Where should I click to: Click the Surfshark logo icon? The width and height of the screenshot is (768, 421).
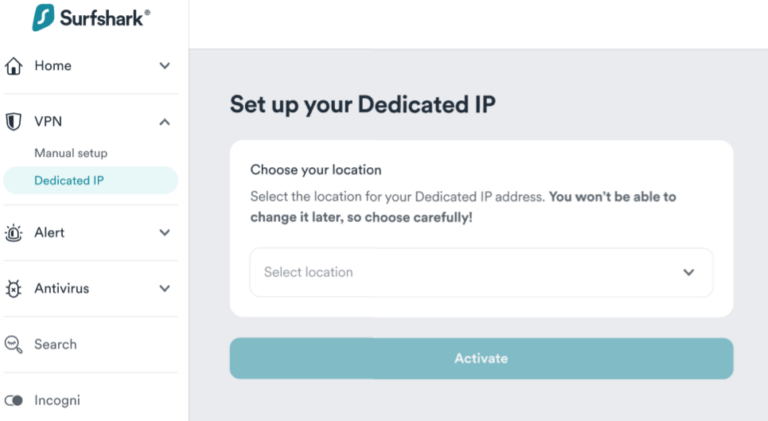pos(43,17)
